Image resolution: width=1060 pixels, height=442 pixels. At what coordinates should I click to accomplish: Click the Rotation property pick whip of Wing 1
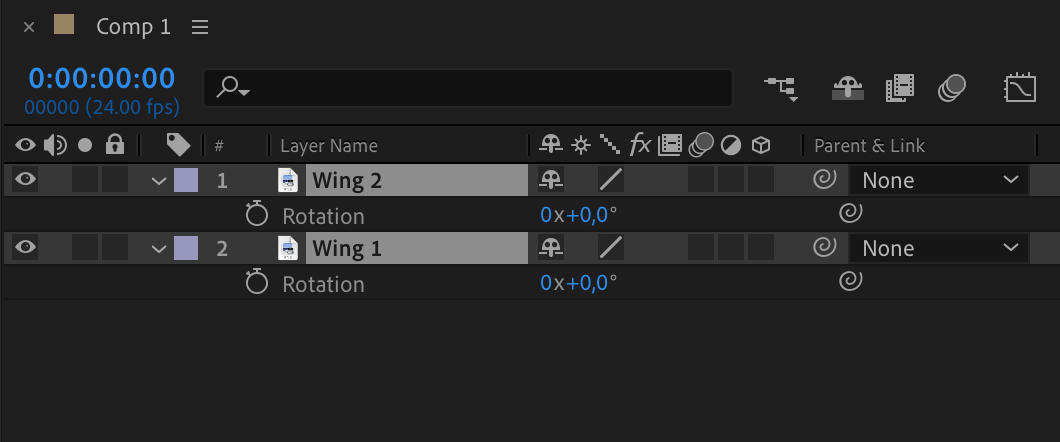coord(850,280)
